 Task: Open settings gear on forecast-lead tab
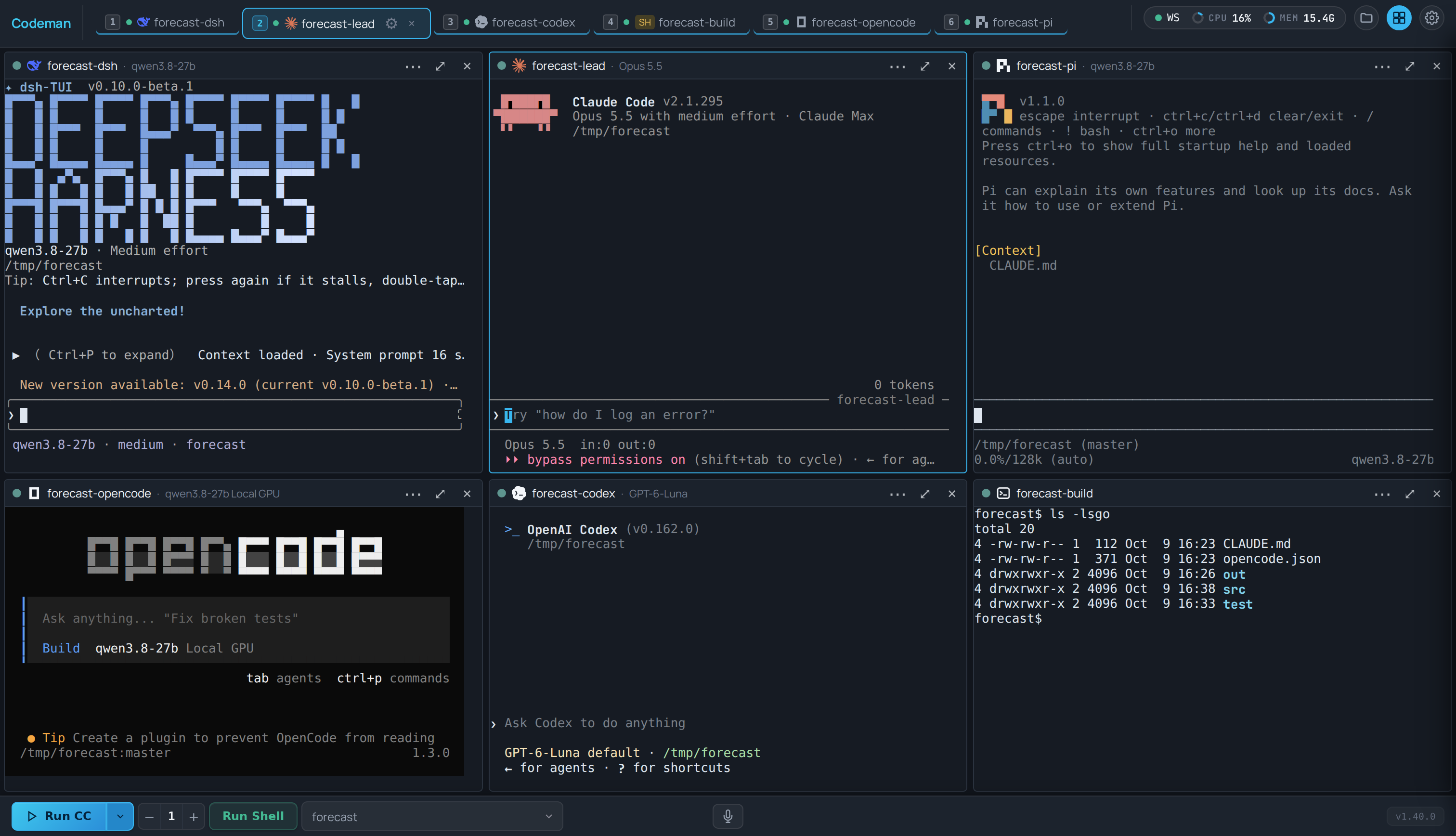click(391, 24)
